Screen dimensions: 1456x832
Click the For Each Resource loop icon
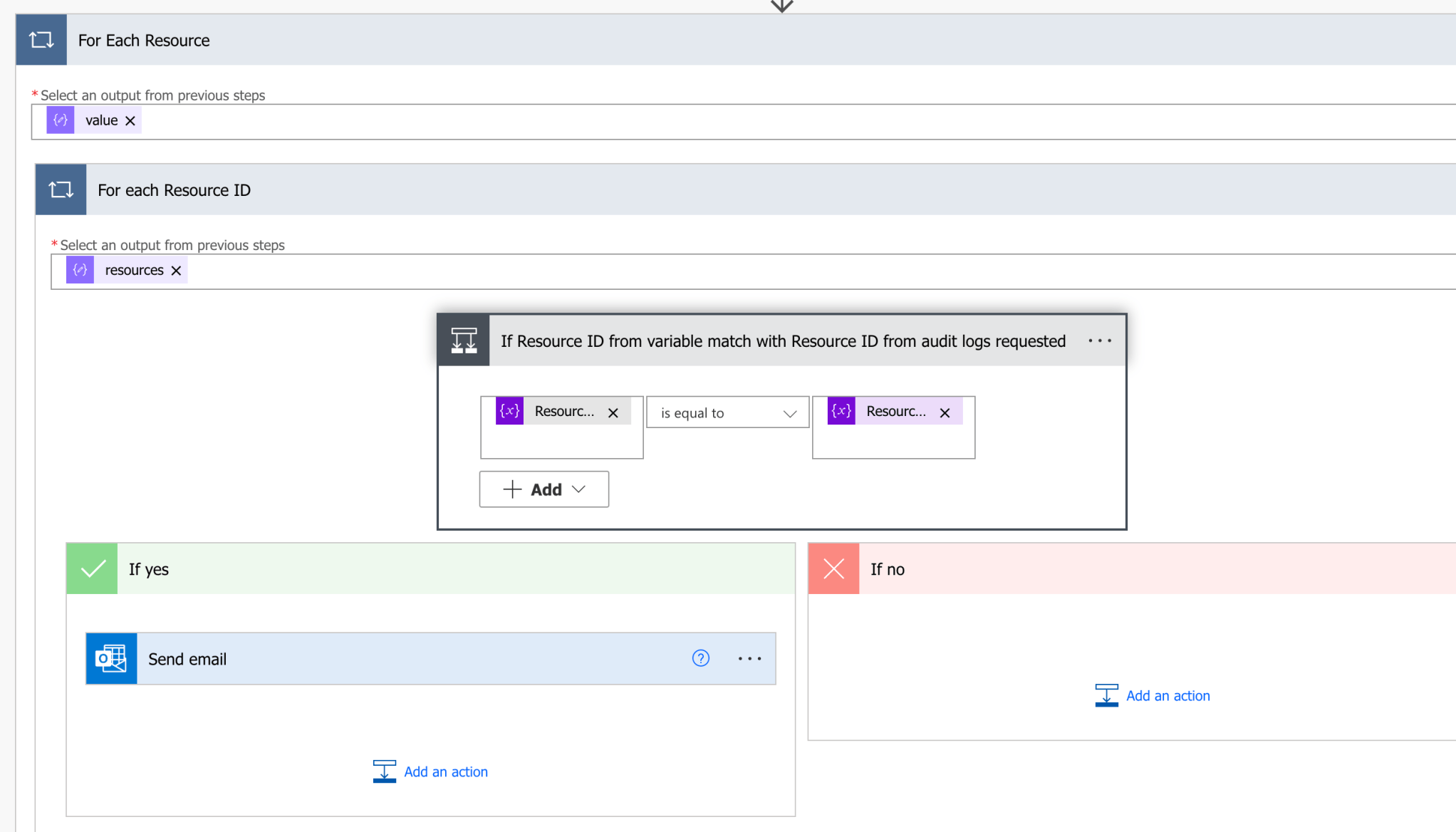(41, 40)
